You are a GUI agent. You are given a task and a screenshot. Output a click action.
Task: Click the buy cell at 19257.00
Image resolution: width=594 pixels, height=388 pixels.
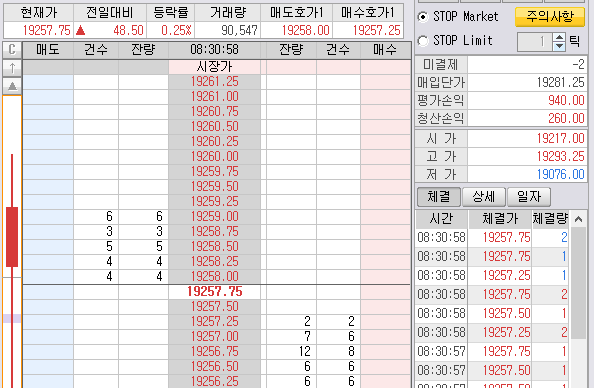(x=385, y=336)
